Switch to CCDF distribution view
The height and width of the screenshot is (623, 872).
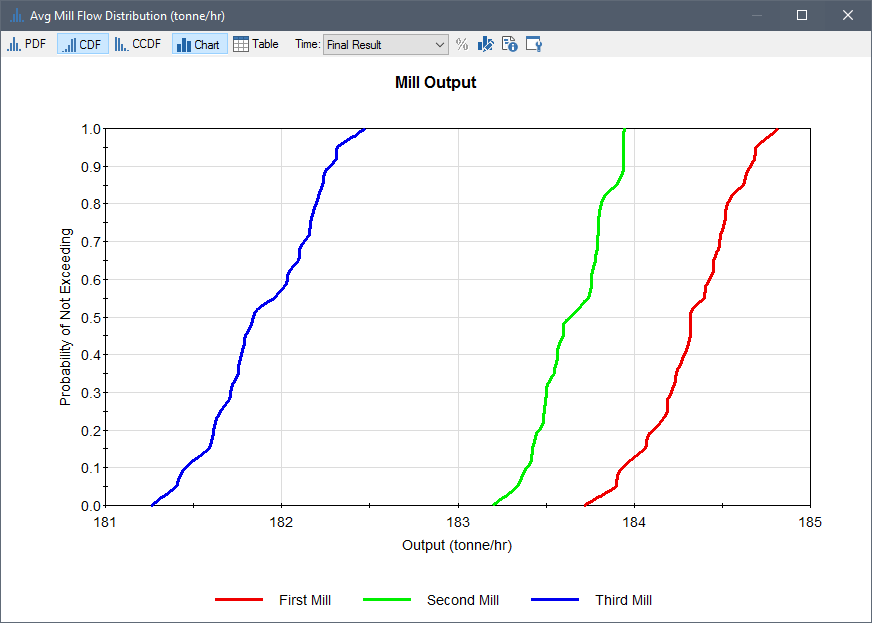point(137,44)
